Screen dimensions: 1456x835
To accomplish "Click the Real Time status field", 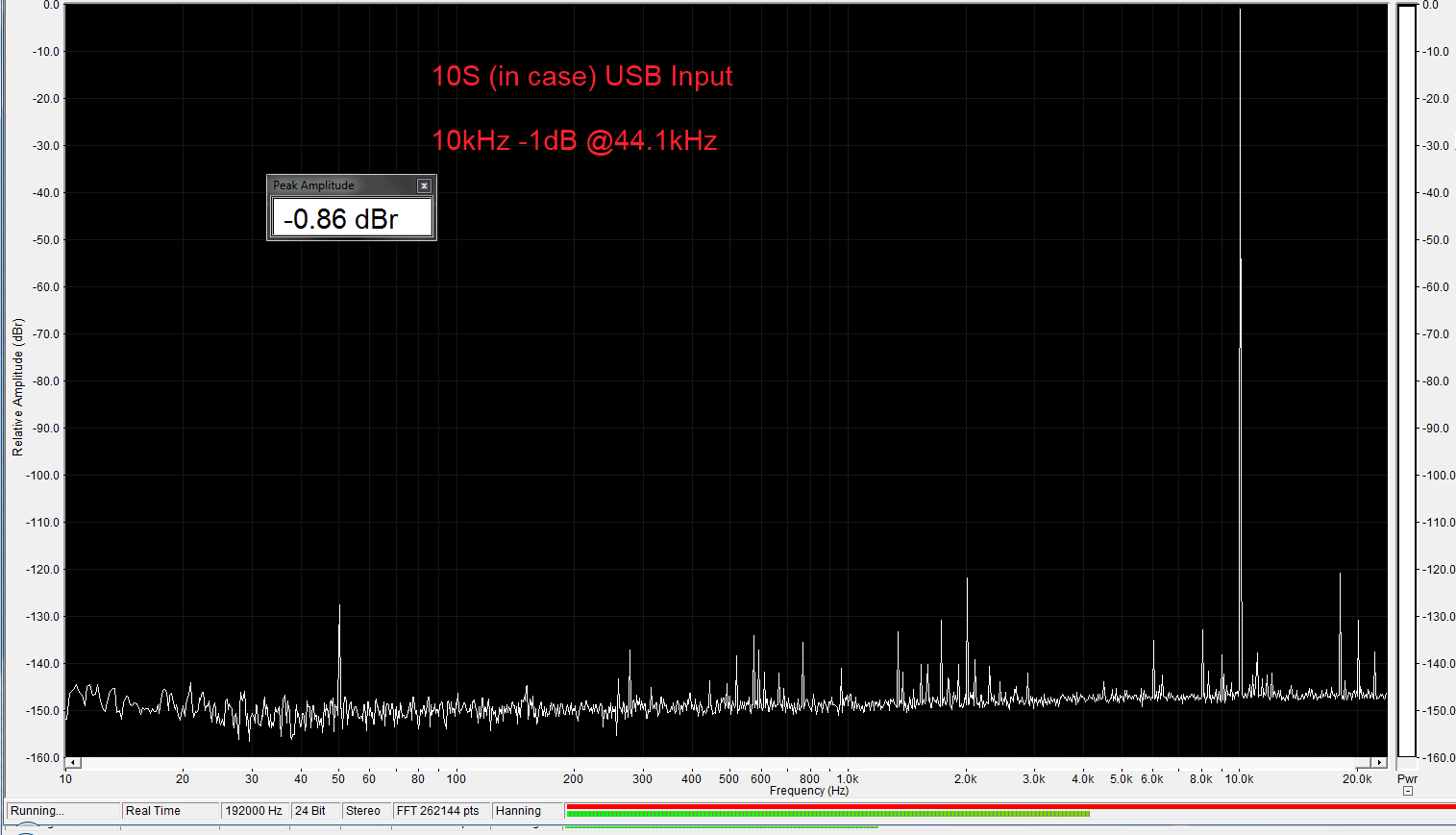I will pyautogui.click(x=171, y=811).
